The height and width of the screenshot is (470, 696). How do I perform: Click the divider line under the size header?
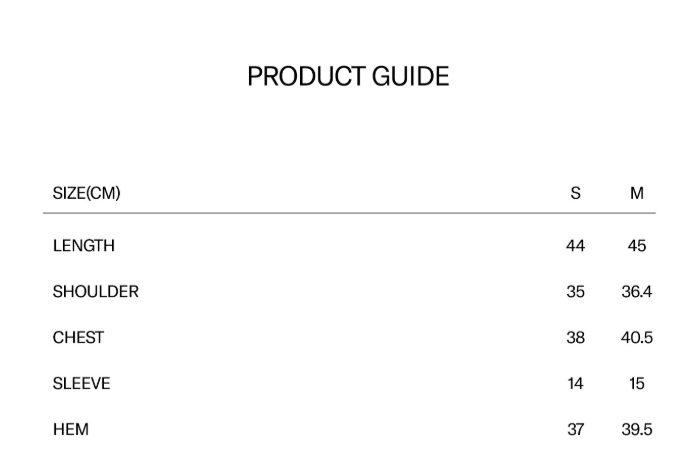pyautogui.click(x=348, y=213)
